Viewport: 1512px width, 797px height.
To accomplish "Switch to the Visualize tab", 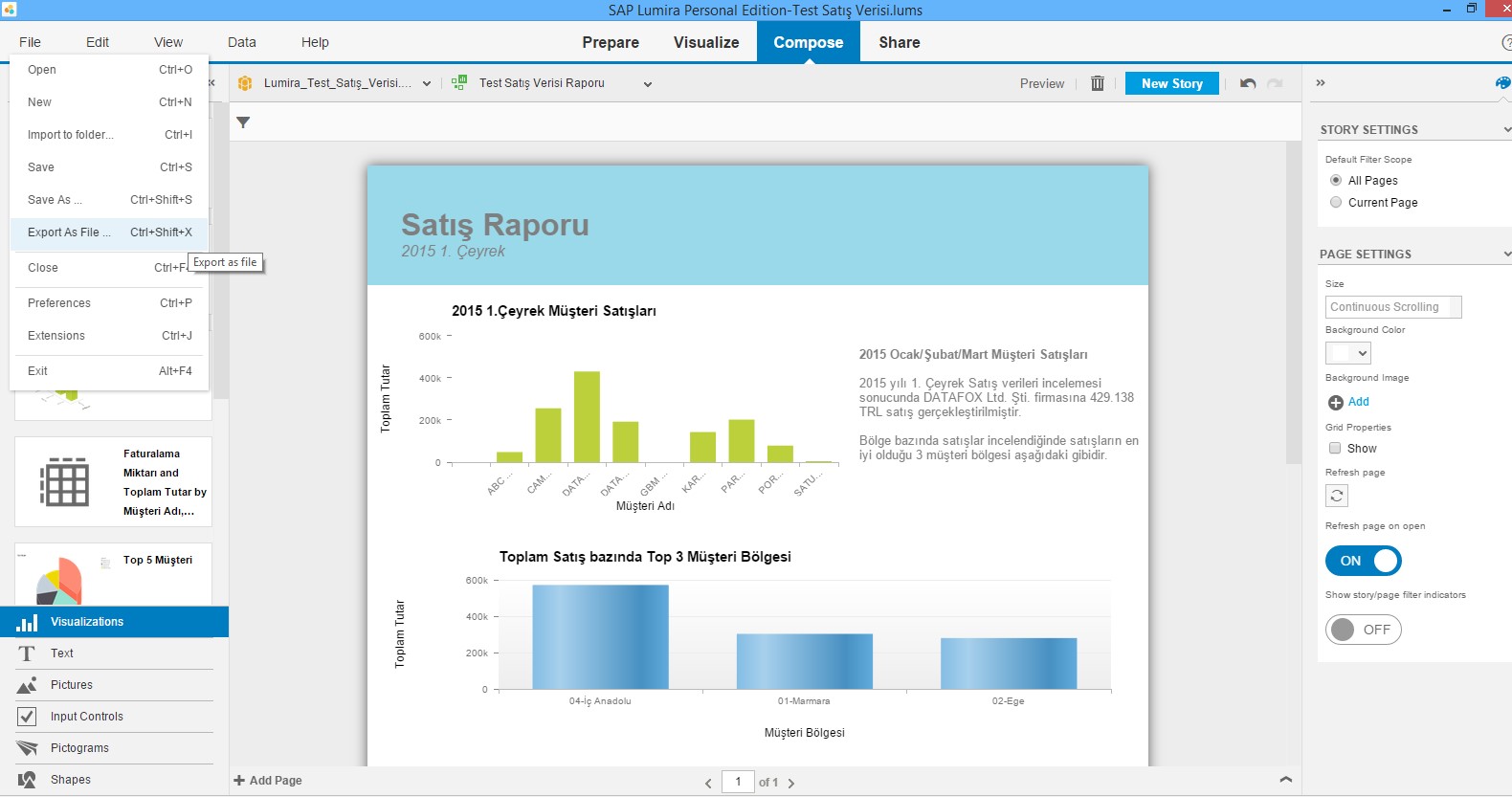I will (x=705, y=42).
